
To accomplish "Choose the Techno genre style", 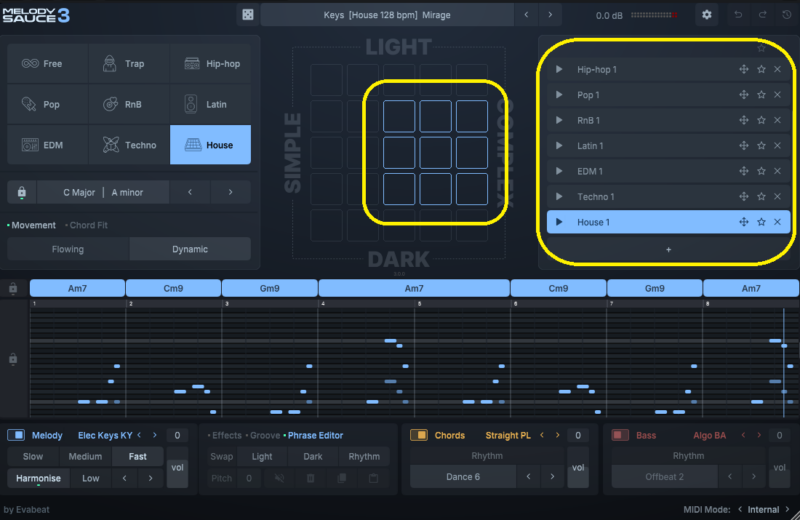I will tap(129, 145).
